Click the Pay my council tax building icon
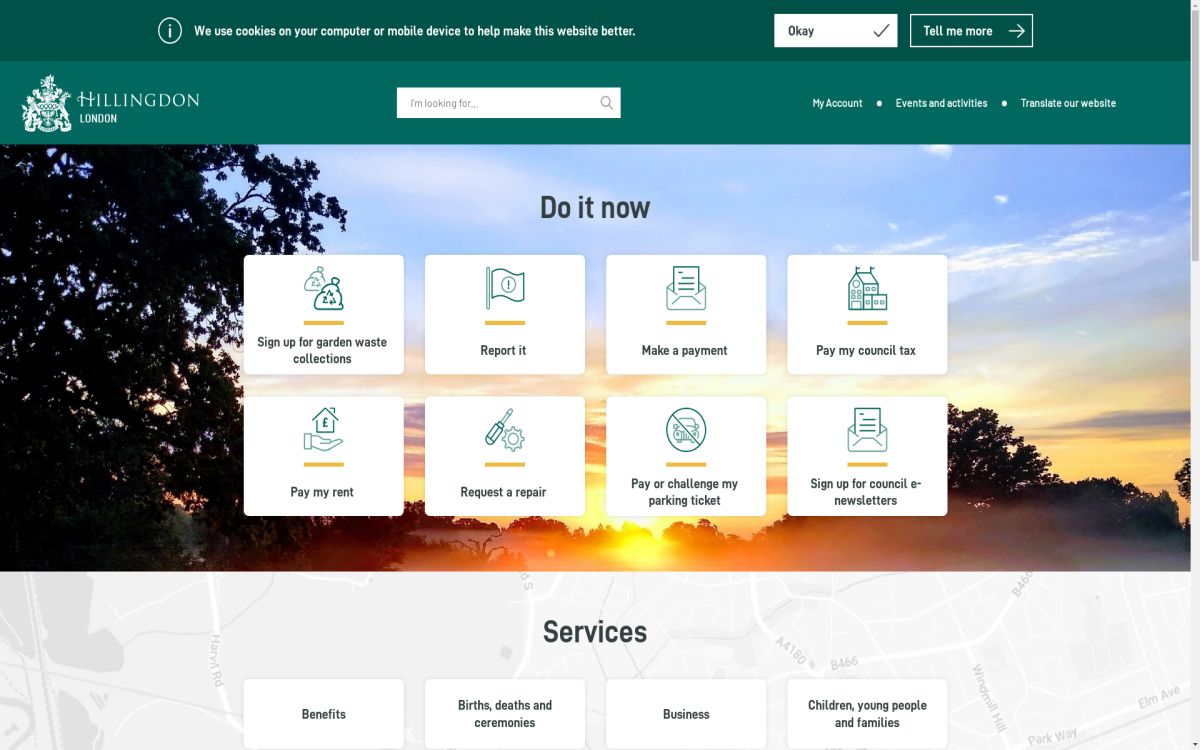The width and height of the screenshot is (1200, 750). (866, 290)
